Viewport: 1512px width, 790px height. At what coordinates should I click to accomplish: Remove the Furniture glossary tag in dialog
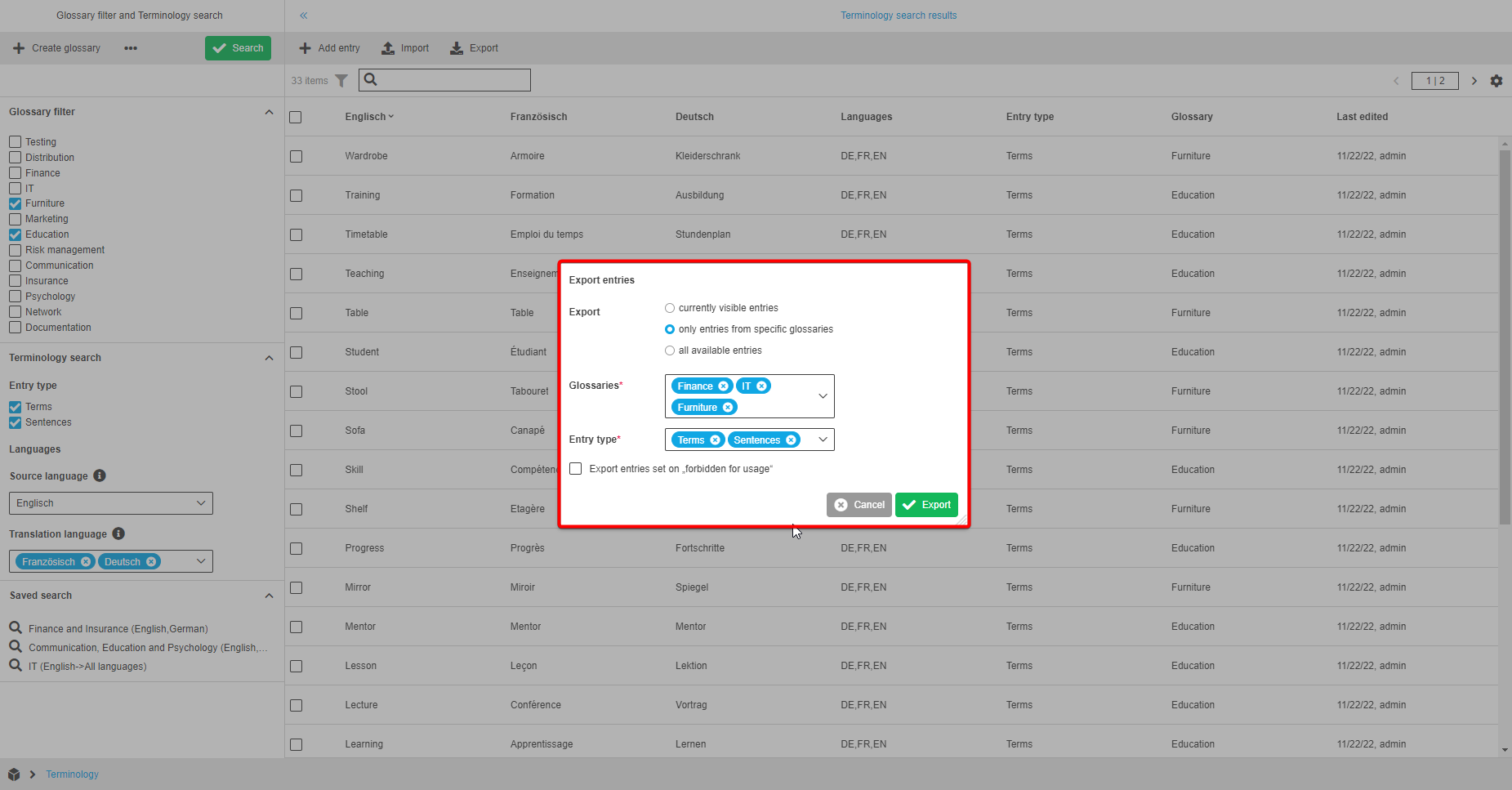pyautogui.click(x=728, y=407)
